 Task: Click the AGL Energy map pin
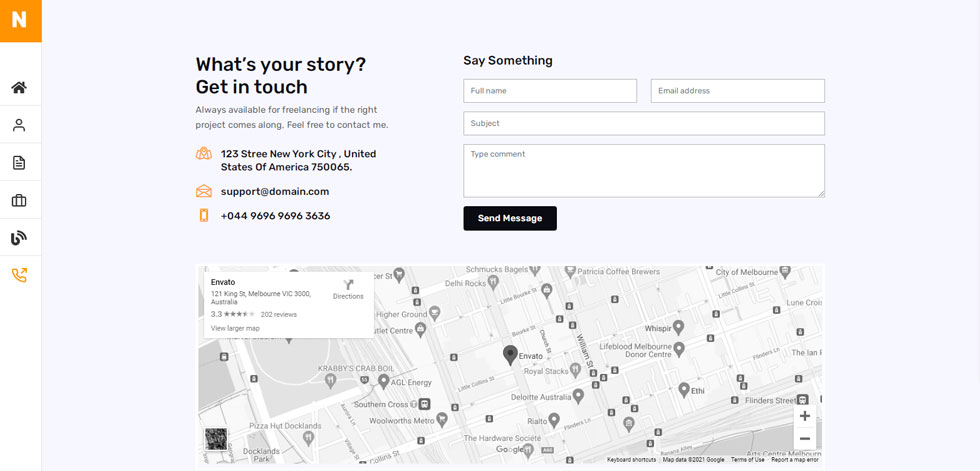click(384, 381)
